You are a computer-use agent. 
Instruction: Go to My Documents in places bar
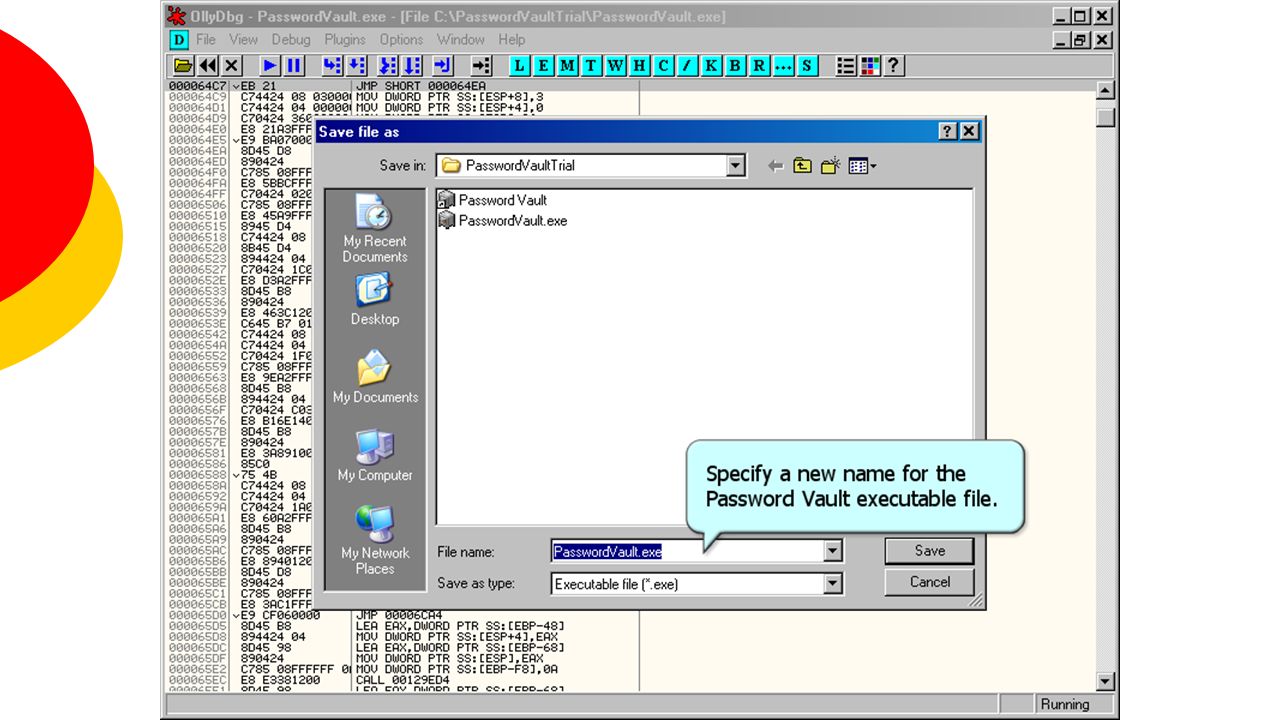click(x=375, y=377)
